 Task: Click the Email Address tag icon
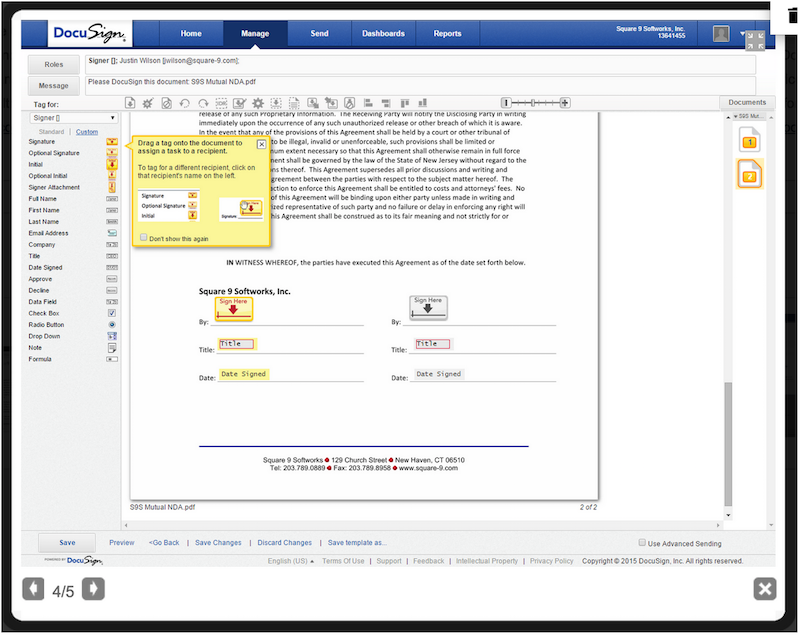click(112, 233)
